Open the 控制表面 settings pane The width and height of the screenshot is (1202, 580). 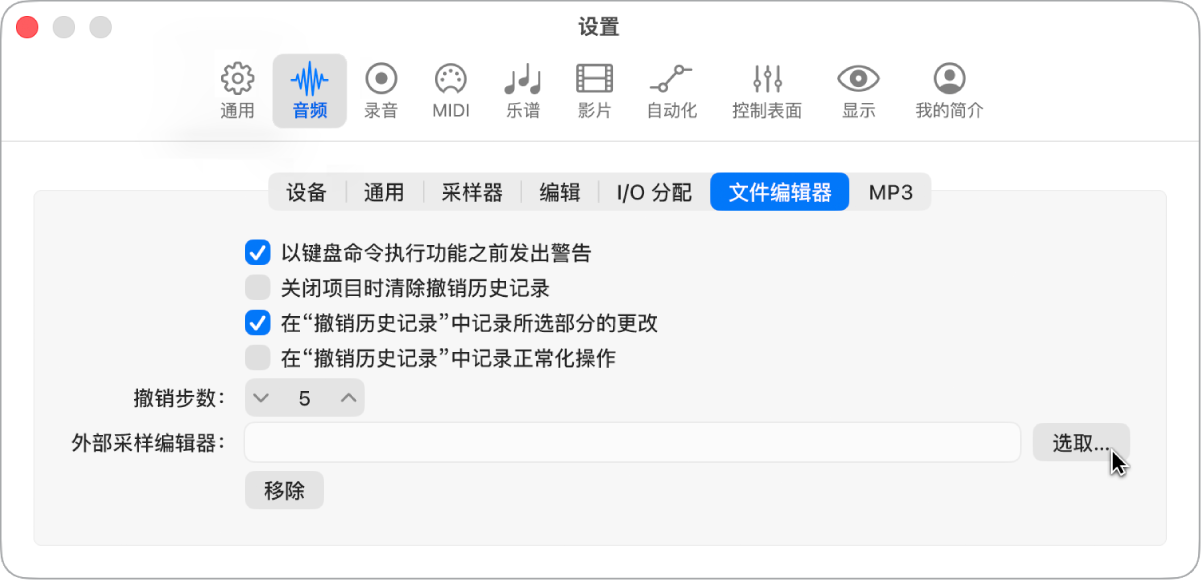coord(766,88)
